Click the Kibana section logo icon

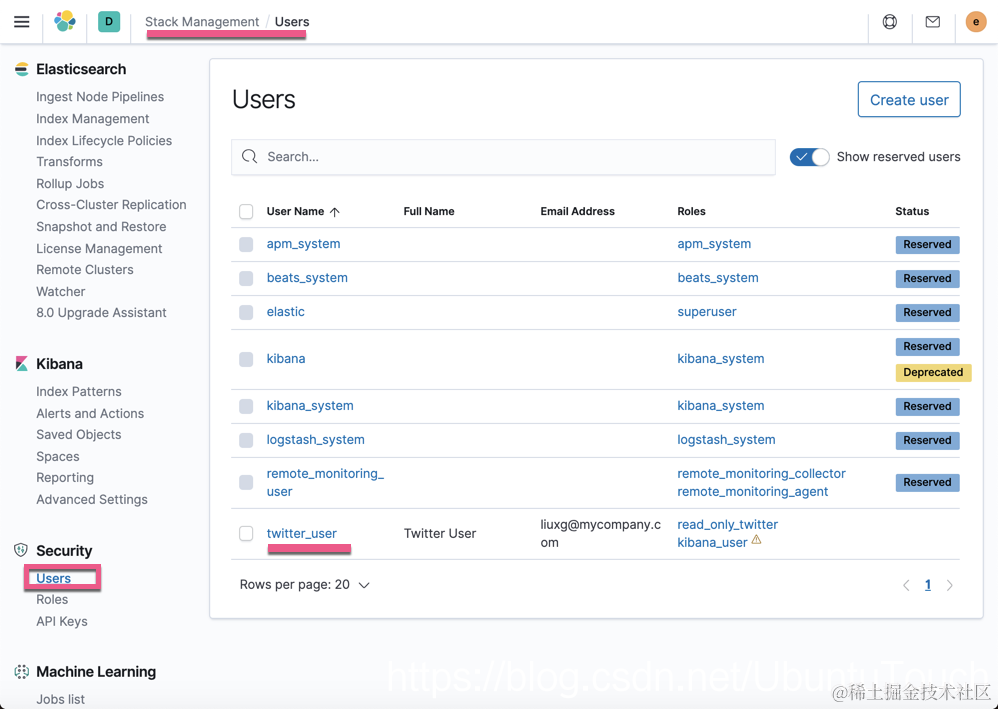(22, 364)
